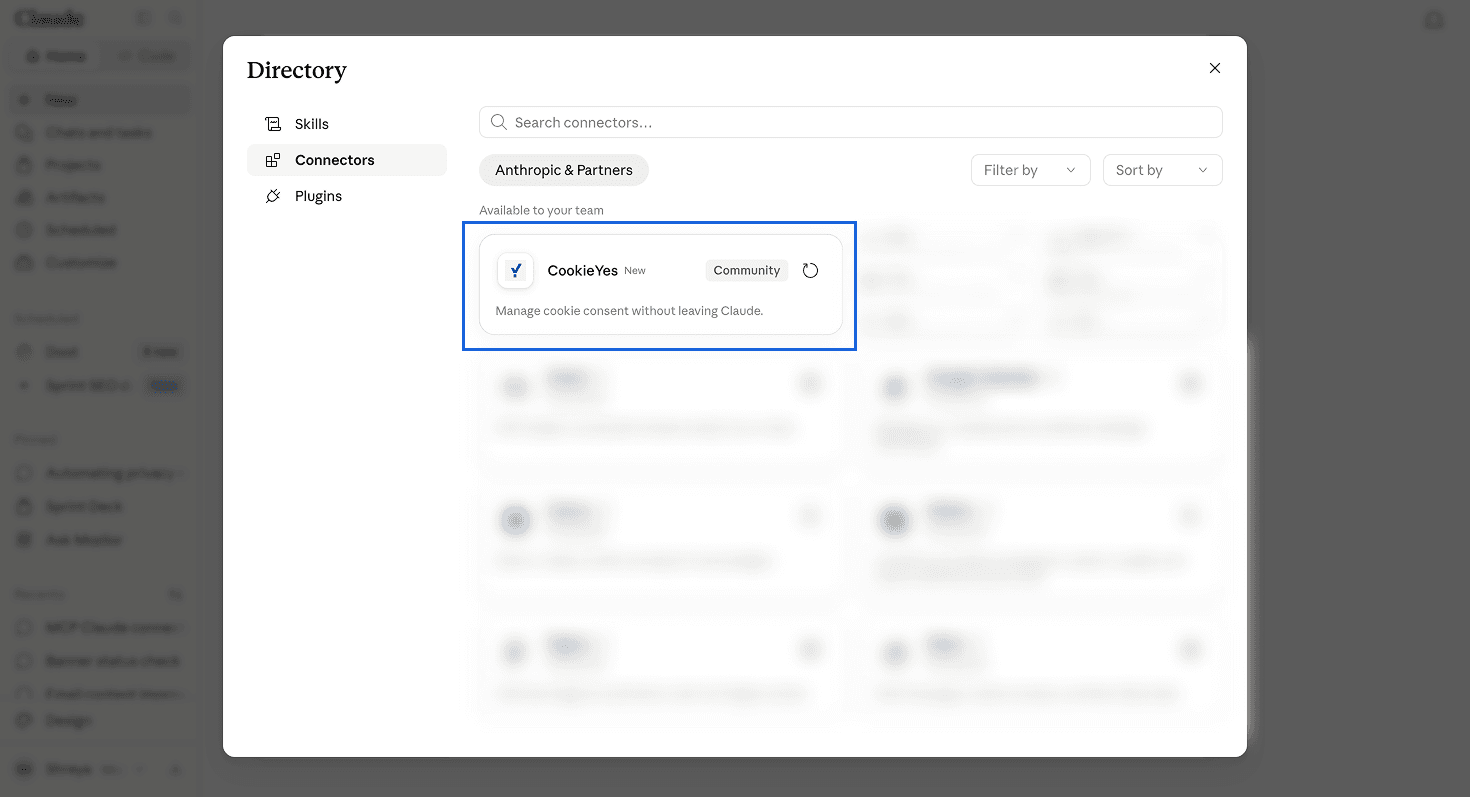Screen dimensions: 1470x797
Task: Click the Community badge on CookieYes
Action: click(x=747, y=270)
